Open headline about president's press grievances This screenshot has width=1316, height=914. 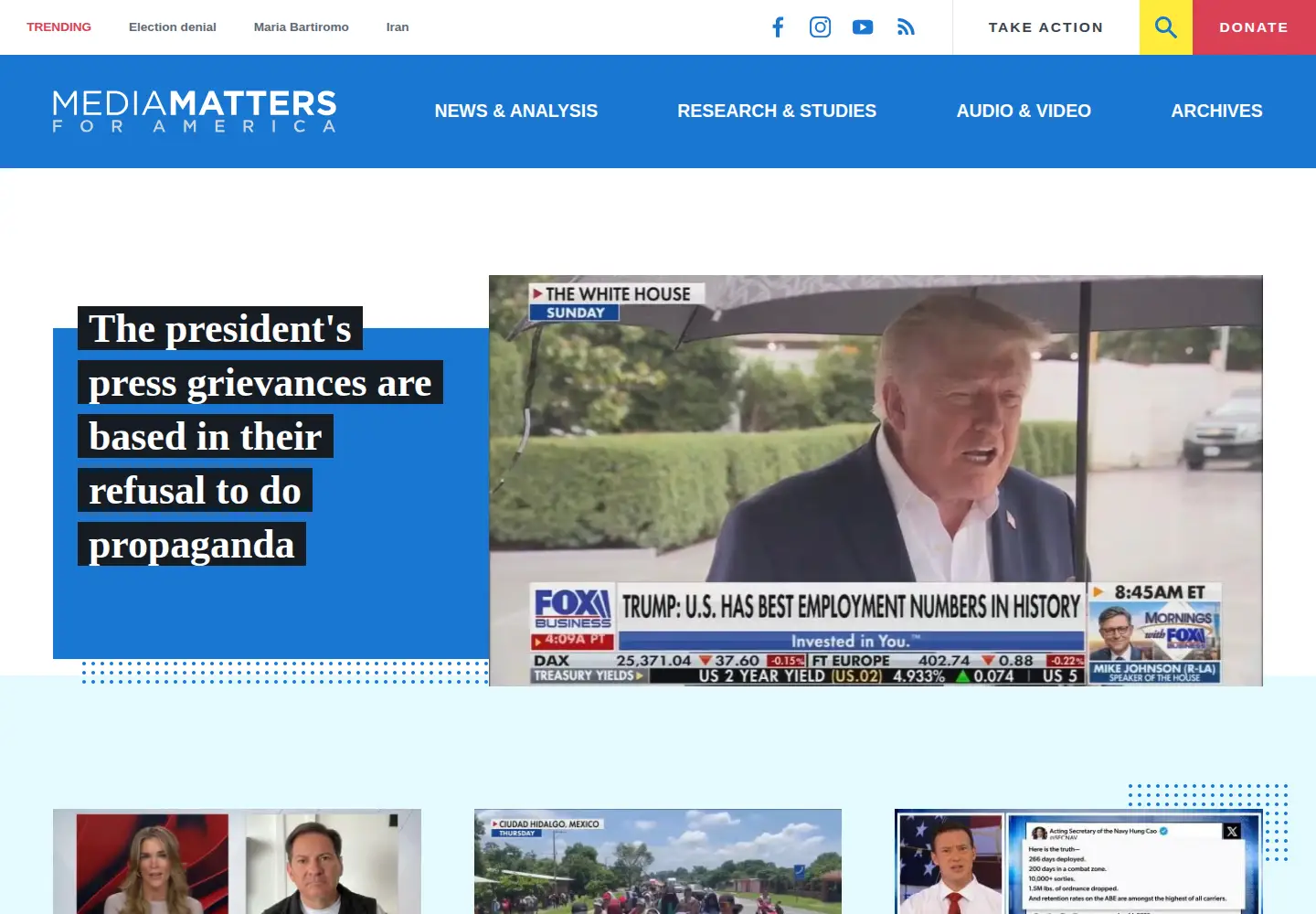coord(260,436)
